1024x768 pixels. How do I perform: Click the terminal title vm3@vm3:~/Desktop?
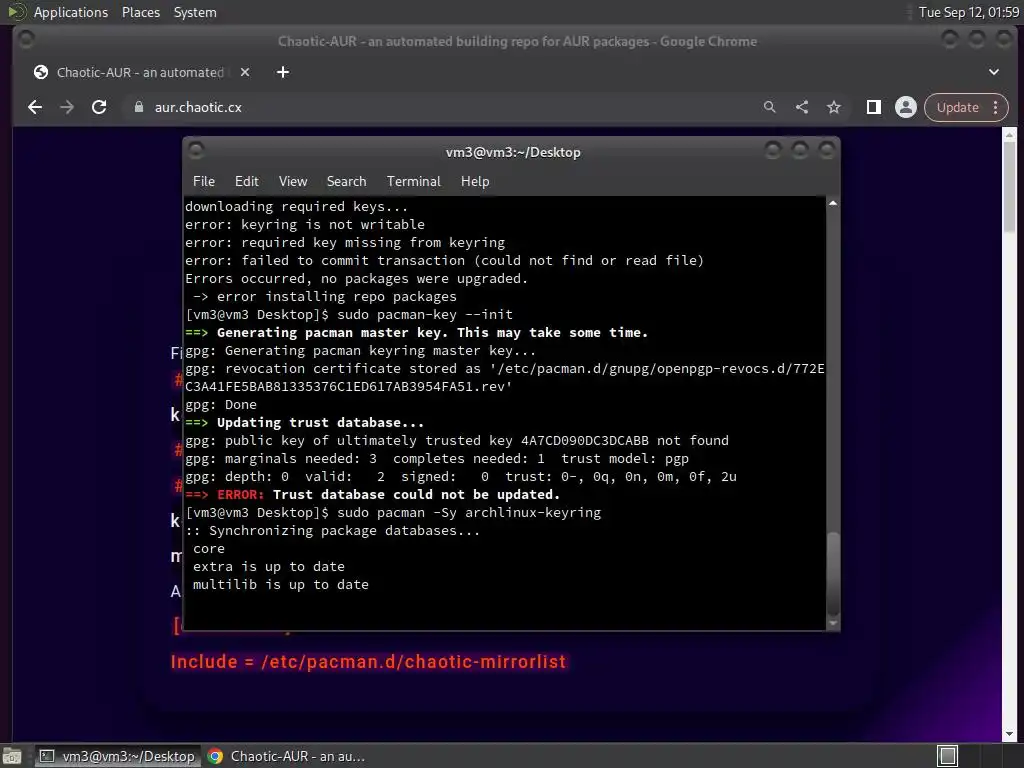[x=513, y=152]
